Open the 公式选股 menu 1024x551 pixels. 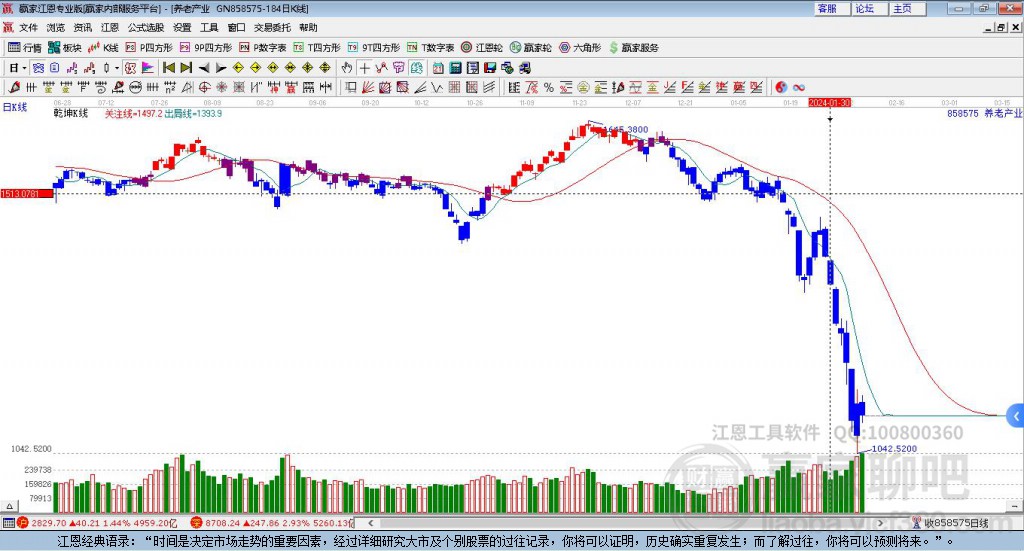146,27
